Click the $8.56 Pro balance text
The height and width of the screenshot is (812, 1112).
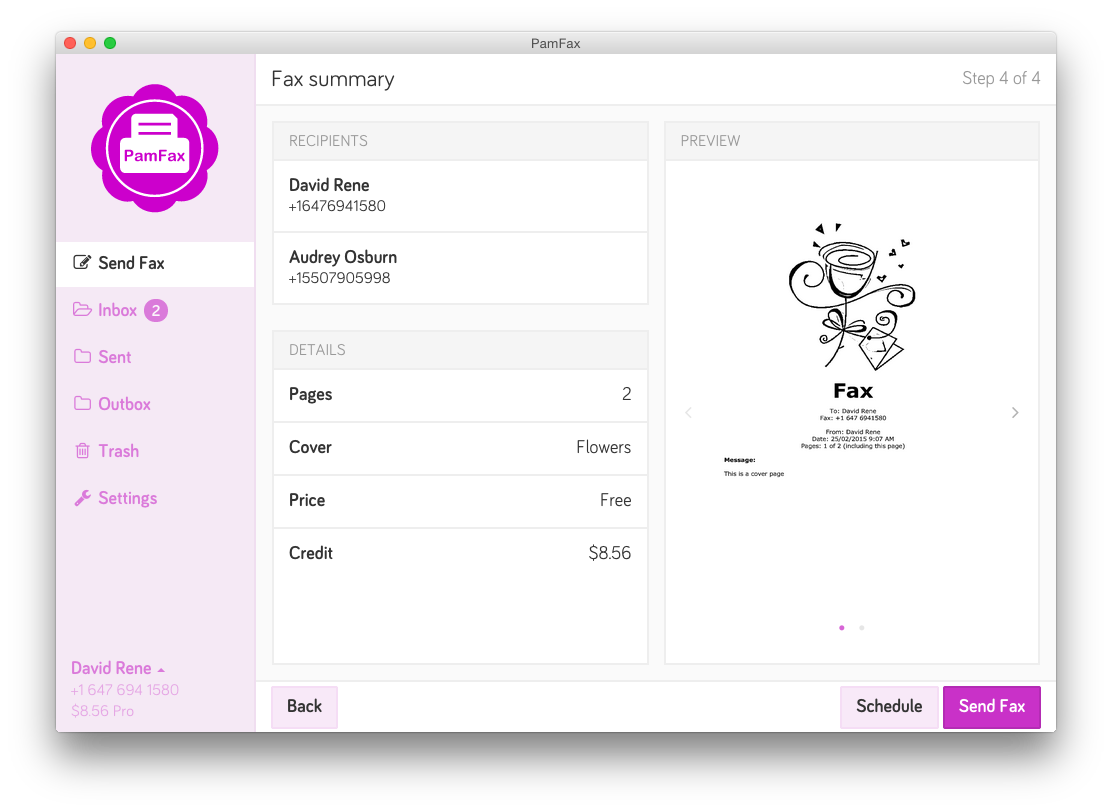click(102, 711)
